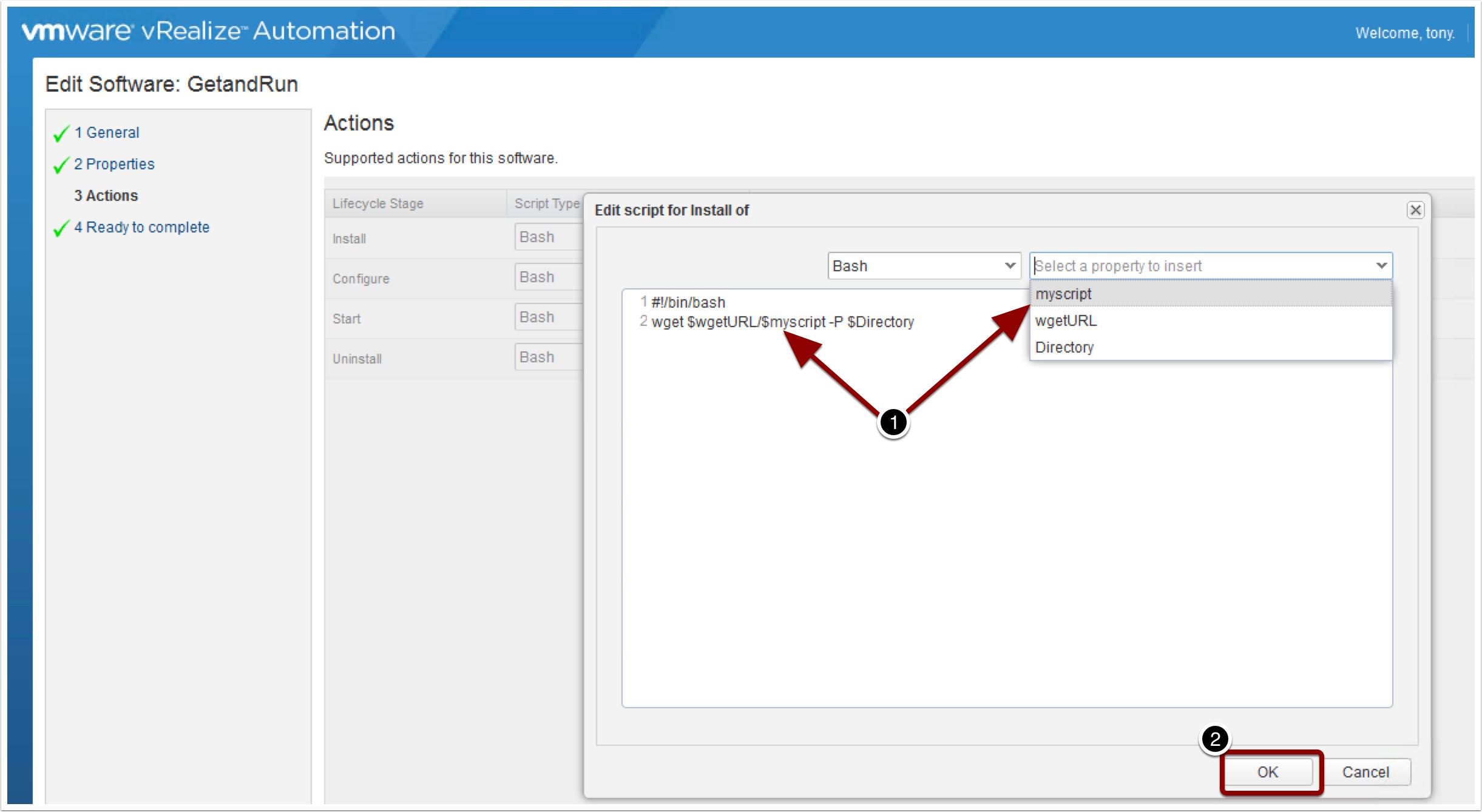This screenshot has height=812, width=1482.
Task: Close the Edit script dialog with X
Action: 1415,210
